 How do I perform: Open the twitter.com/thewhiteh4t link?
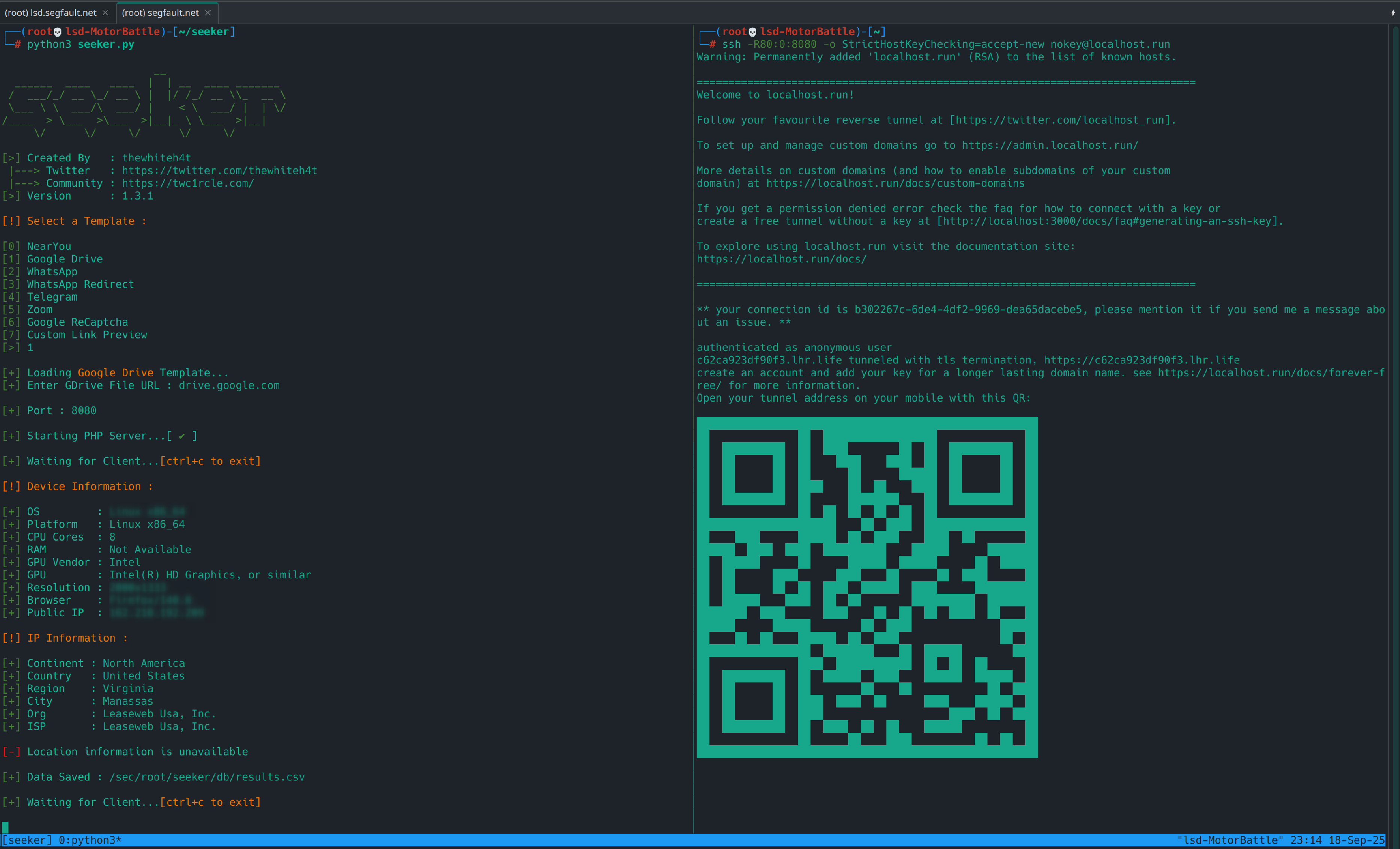219,170
